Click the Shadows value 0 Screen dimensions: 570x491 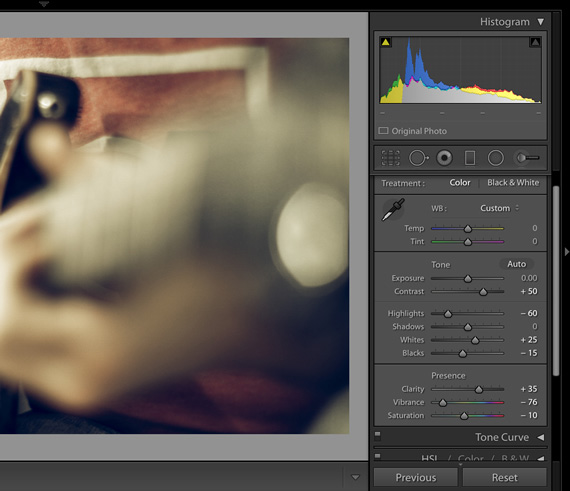[535, 326]
